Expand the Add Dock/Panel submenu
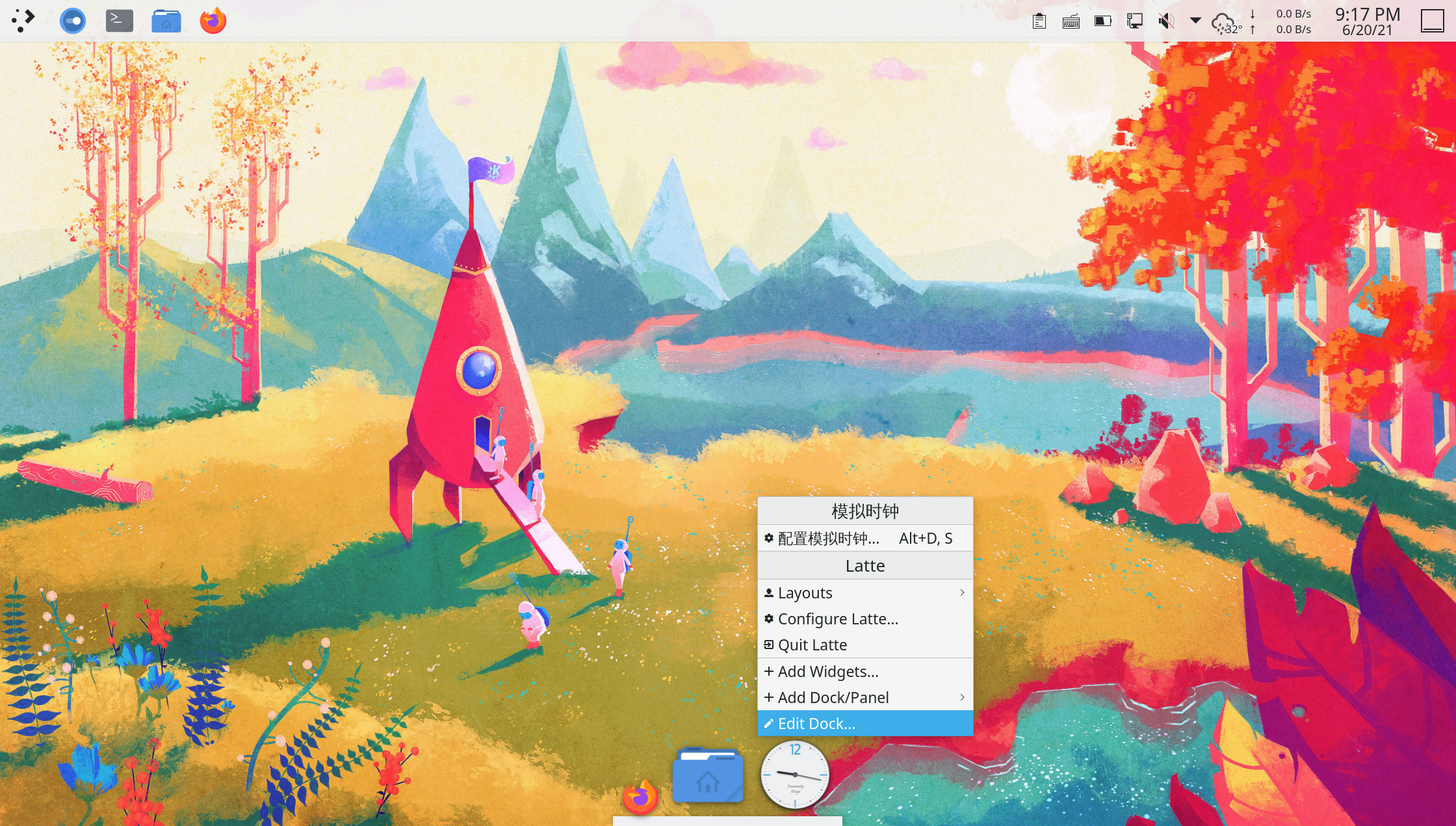 [864, 697]
